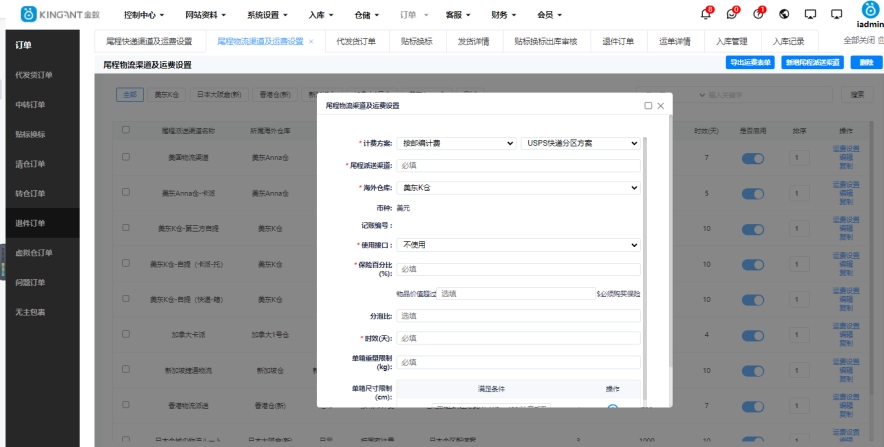
Task: Toggle the enable switch in first row
Action: click(x=753, y=158)
